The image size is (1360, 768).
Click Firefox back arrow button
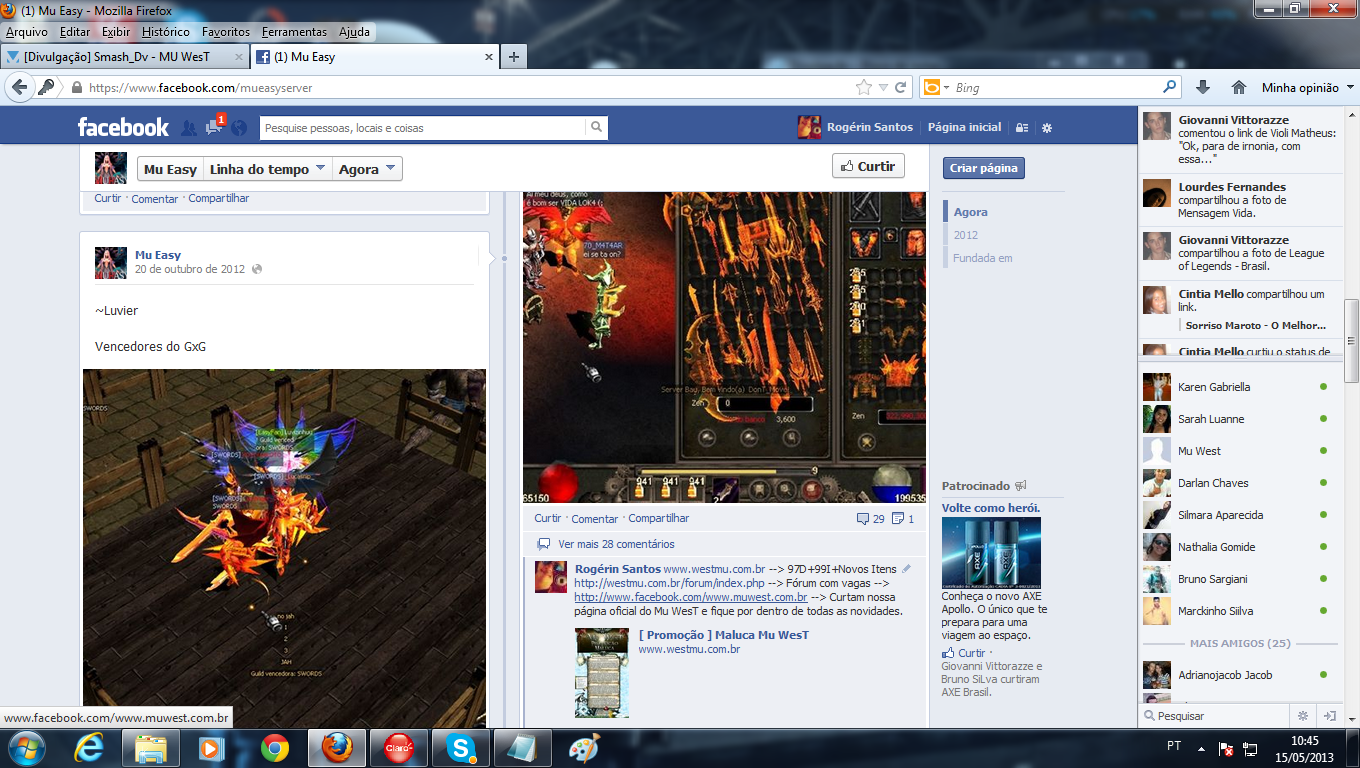click(x=19, y=87)
